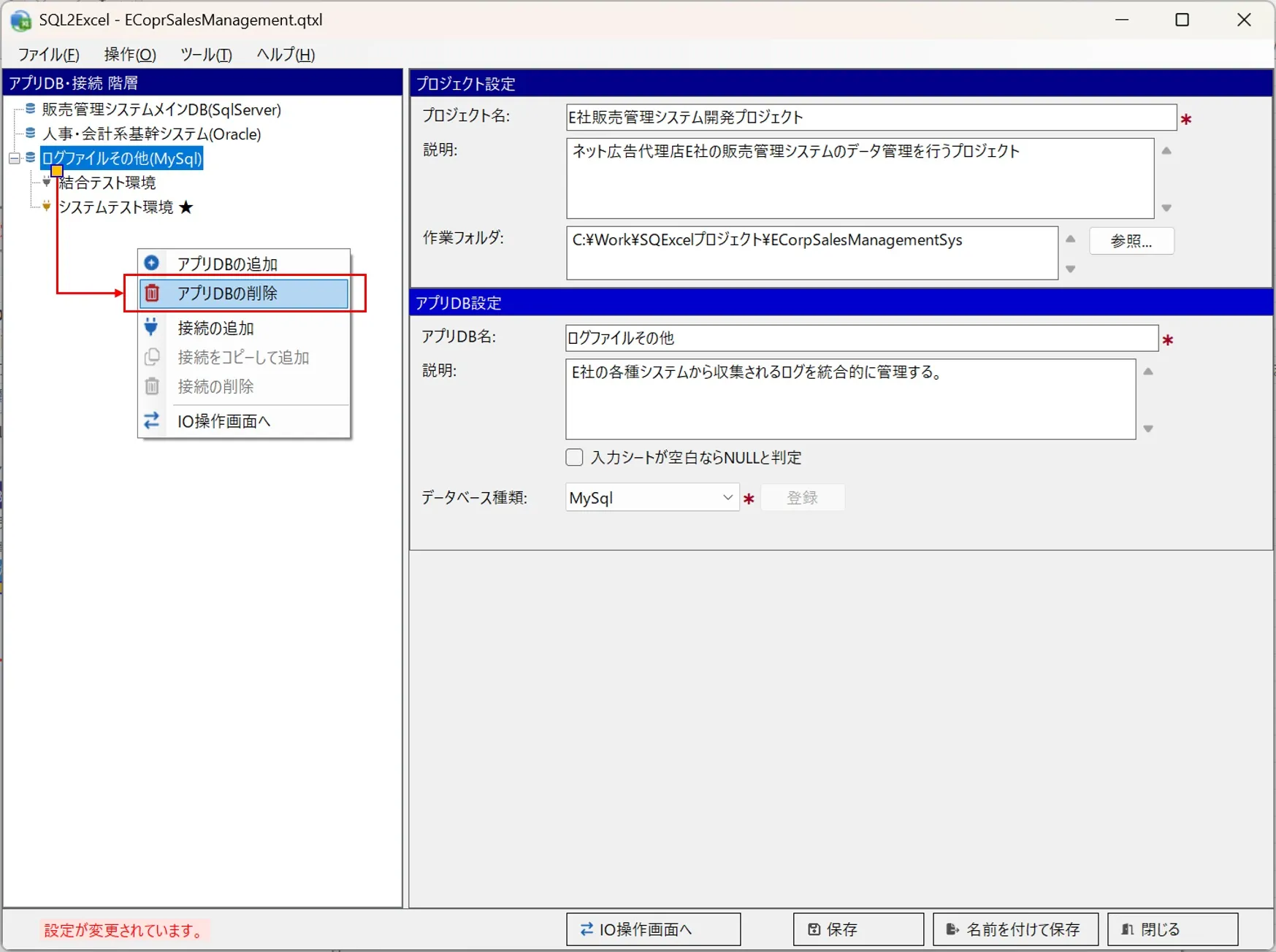Select 結合テスト環境 tree item
The image size is (1276, 952).
pos(107,183)
